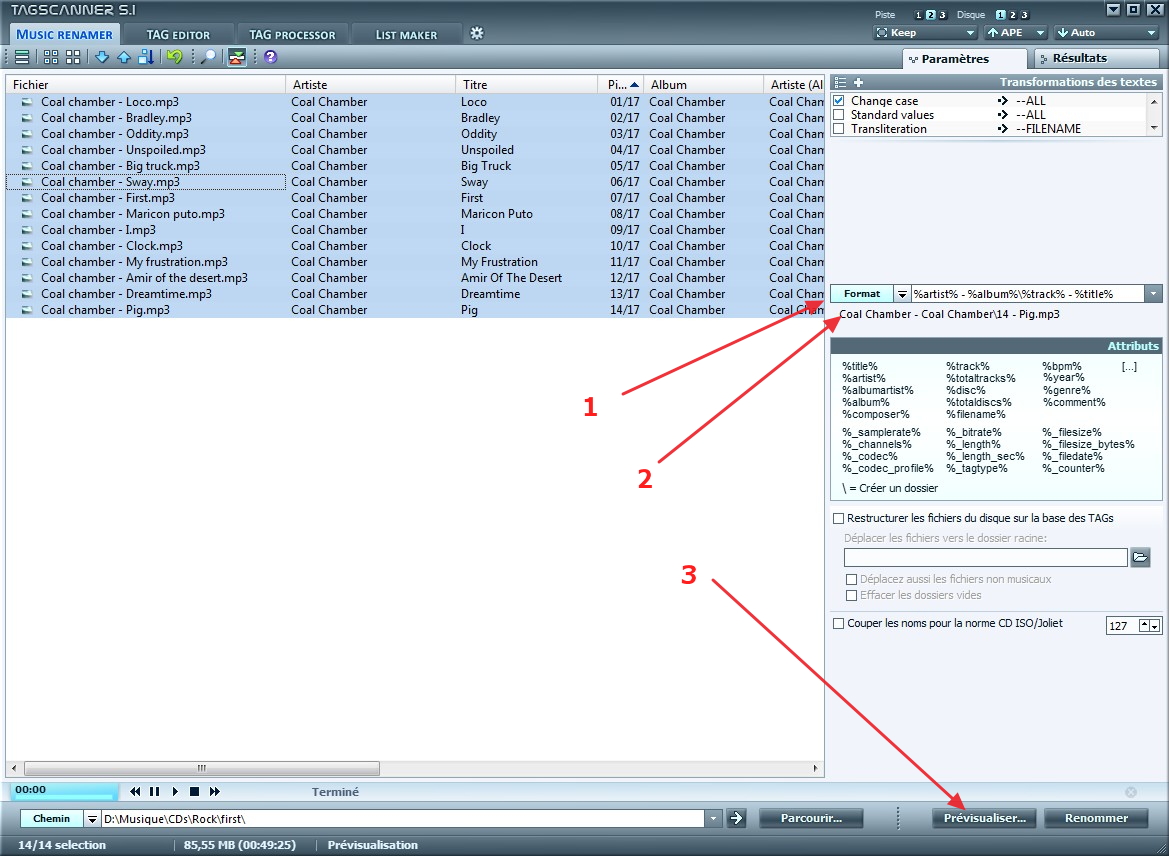Screen dimensions: 1169x856
Task: Insert the %genre% attribute placeholder
Action: (1066, 390)
